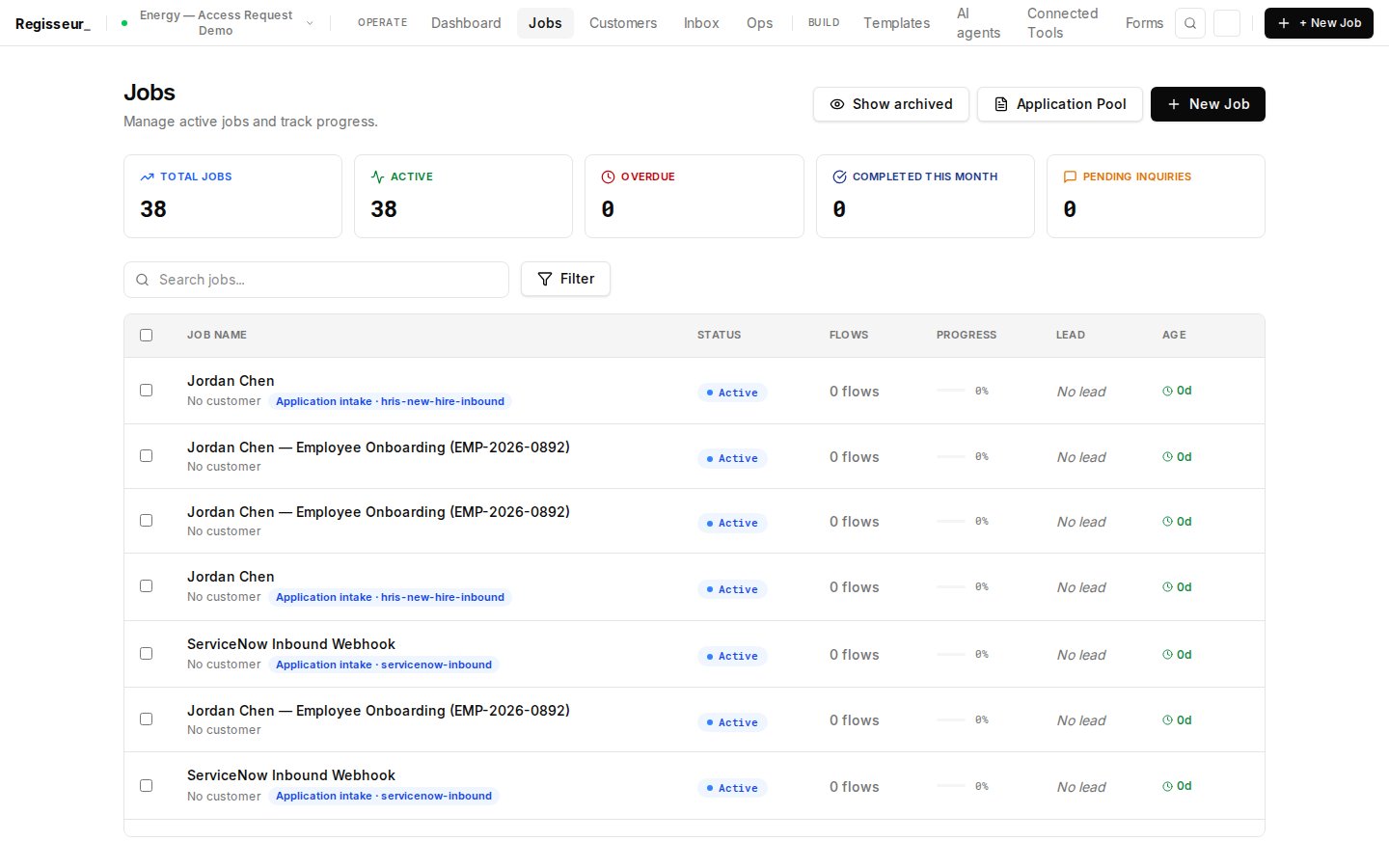Check first Employee Onboarding EMP-2026-0892 row checkbox
This screenshot has width=1389, height=868.
click(147, 456)
